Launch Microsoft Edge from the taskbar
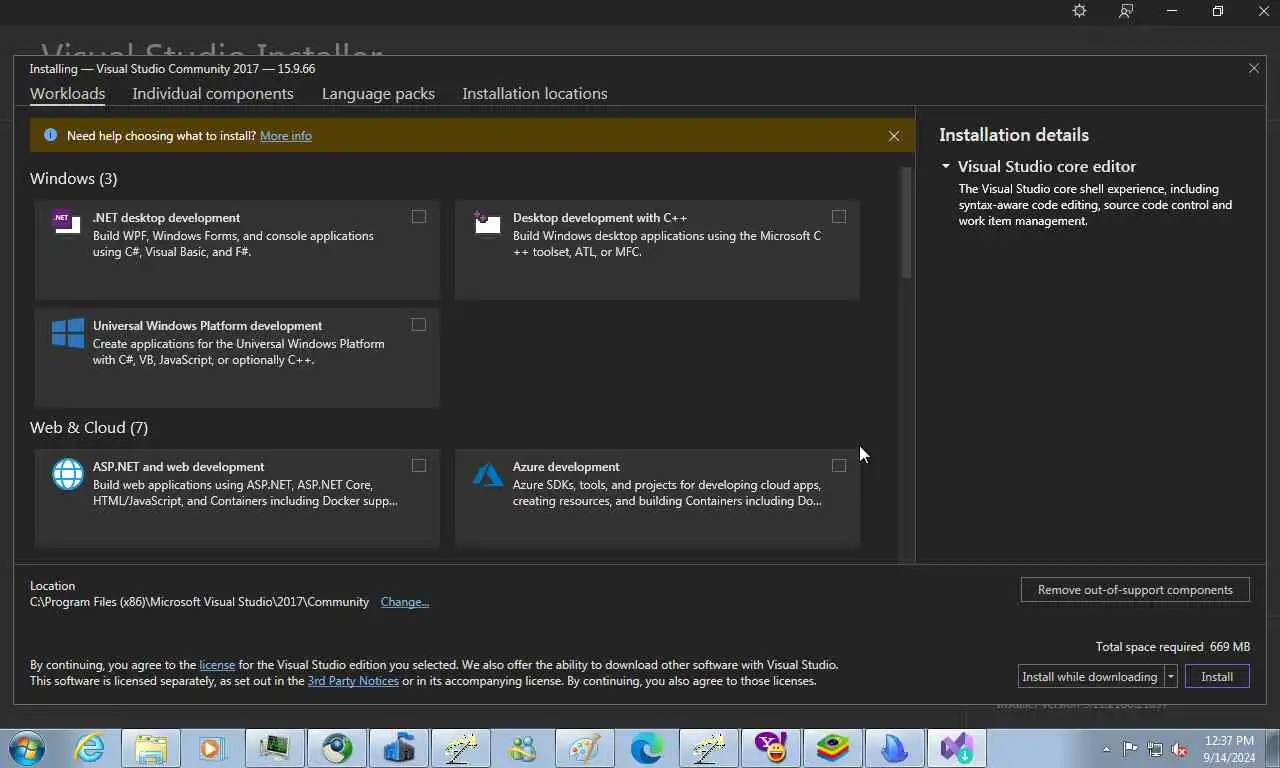1280x768 pixels. click(646, 748)
